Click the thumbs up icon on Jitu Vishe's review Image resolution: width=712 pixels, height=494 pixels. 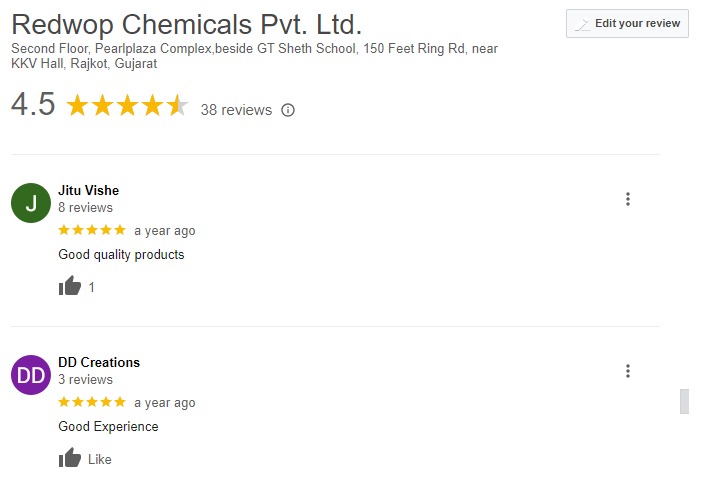[70, 287]
